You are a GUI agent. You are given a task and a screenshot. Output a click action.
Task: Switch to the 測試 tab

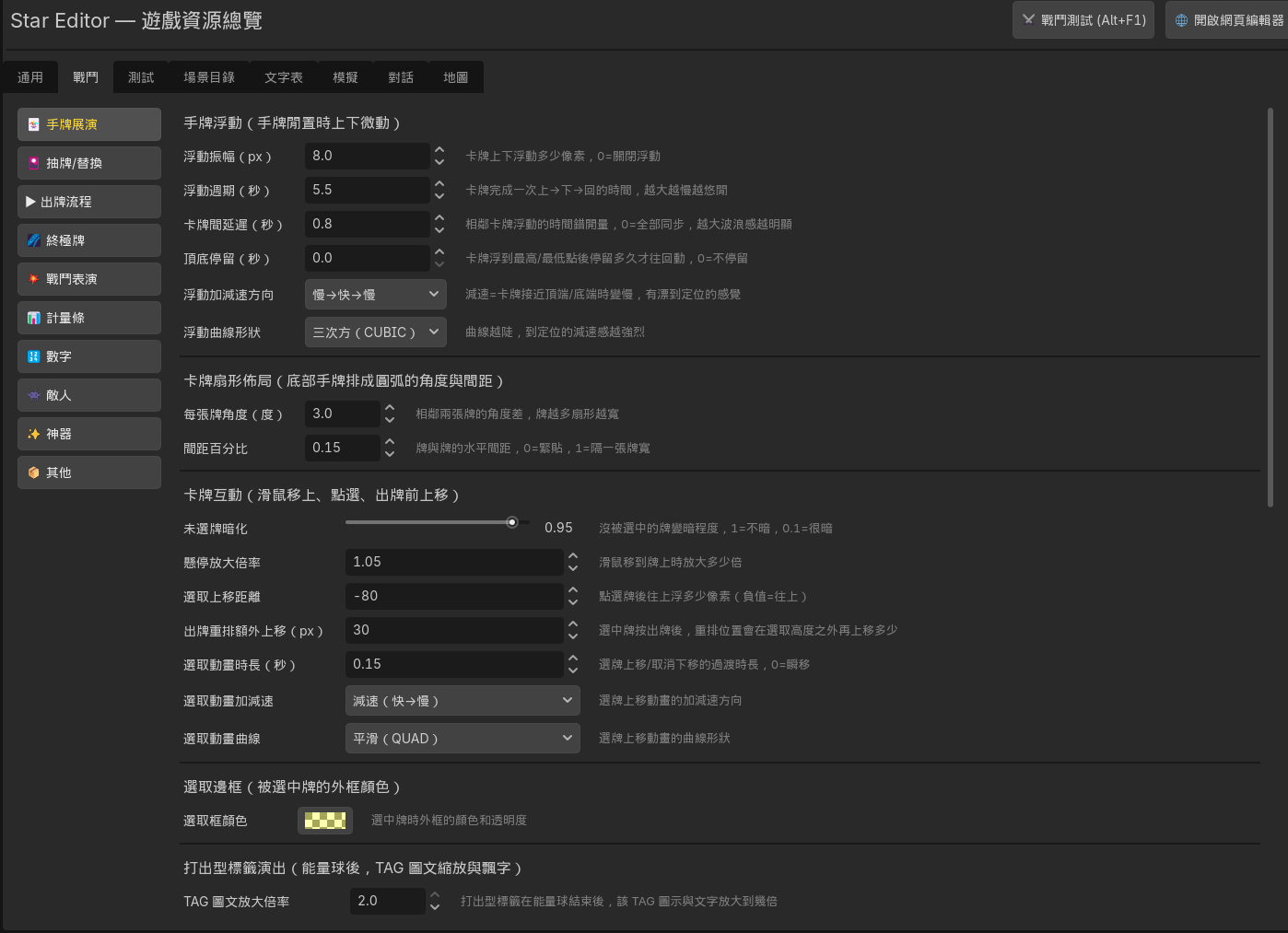141,77
